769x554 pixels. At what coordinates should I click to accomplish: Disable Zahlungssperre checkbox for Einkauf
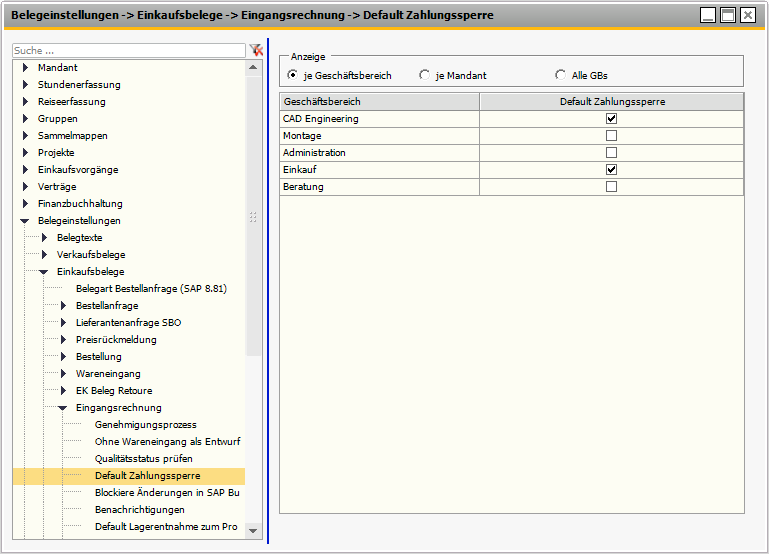point(612,170)
